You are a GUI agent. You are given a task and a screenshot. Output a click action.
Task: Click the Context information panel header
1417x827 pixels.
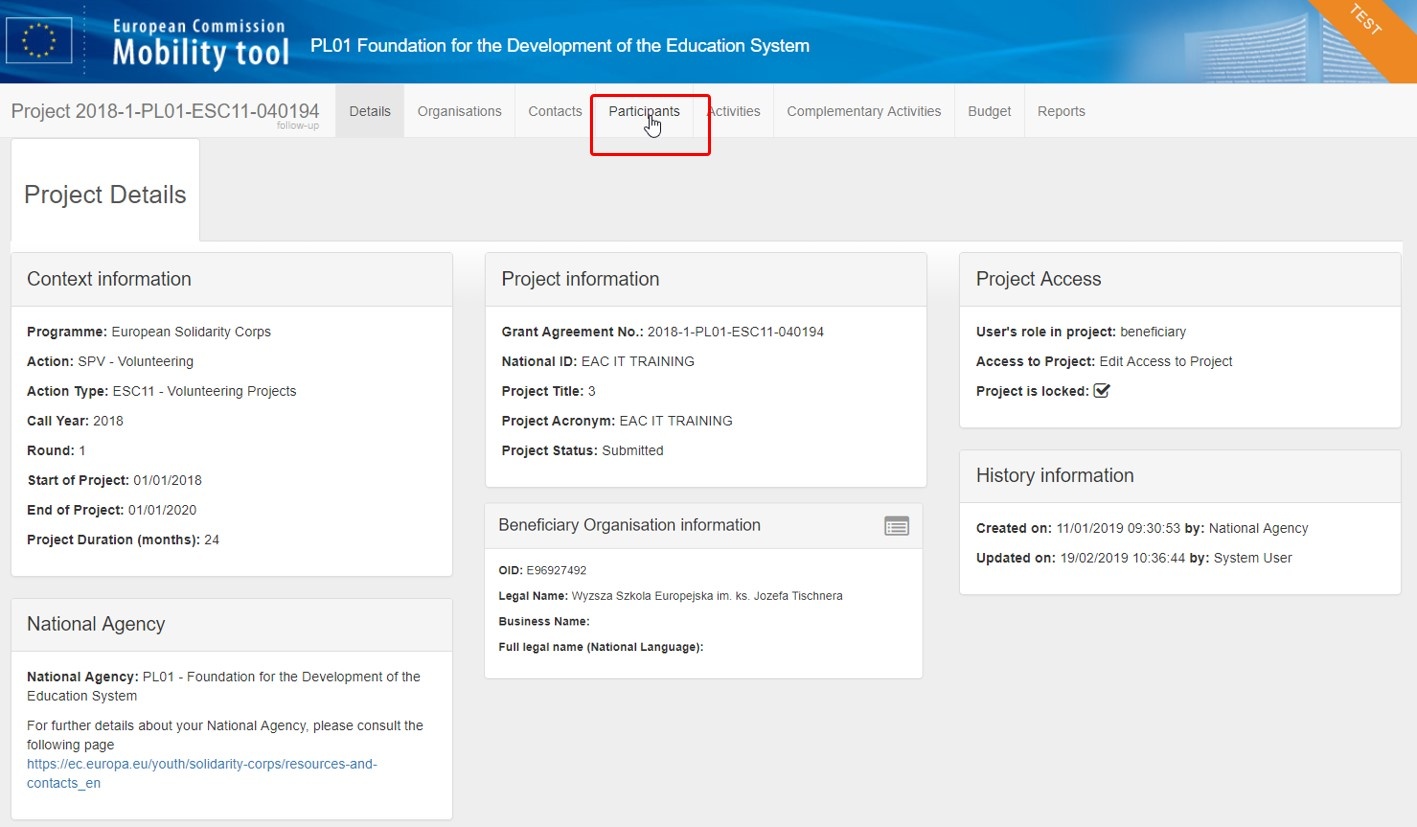pos(232,279)
